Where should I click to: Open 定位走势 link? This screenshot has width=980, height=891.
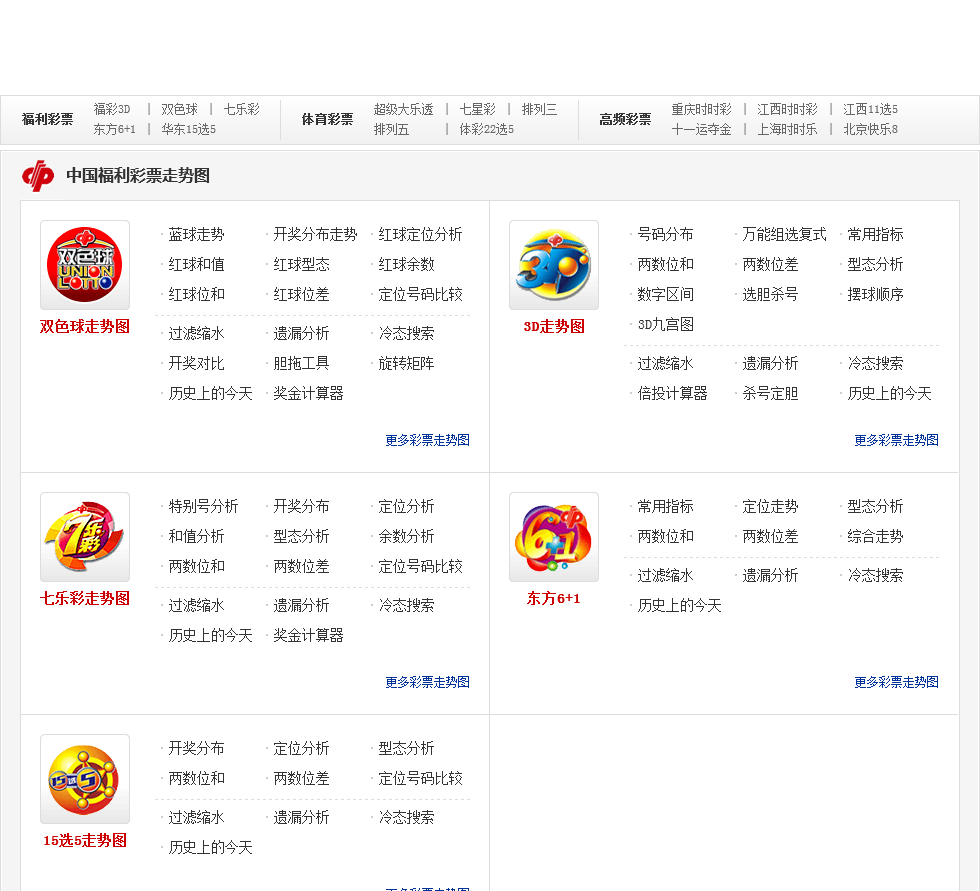pos(770,506)
